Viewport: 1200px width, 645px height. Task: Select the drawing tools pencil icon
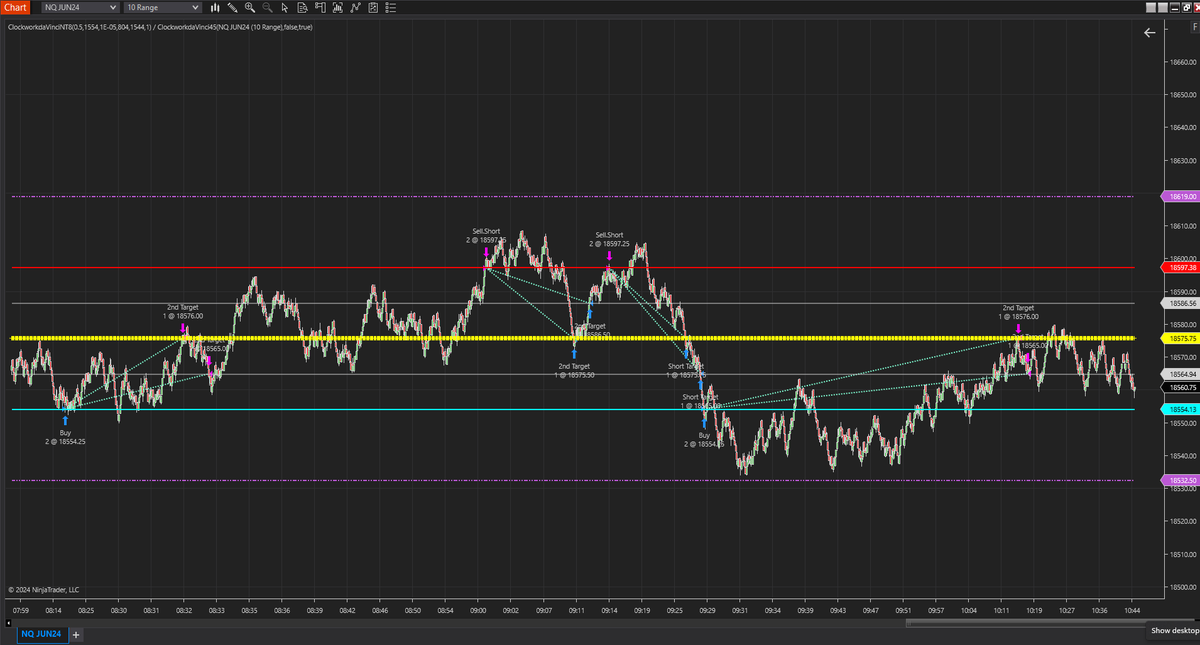(x=232, y=7)
